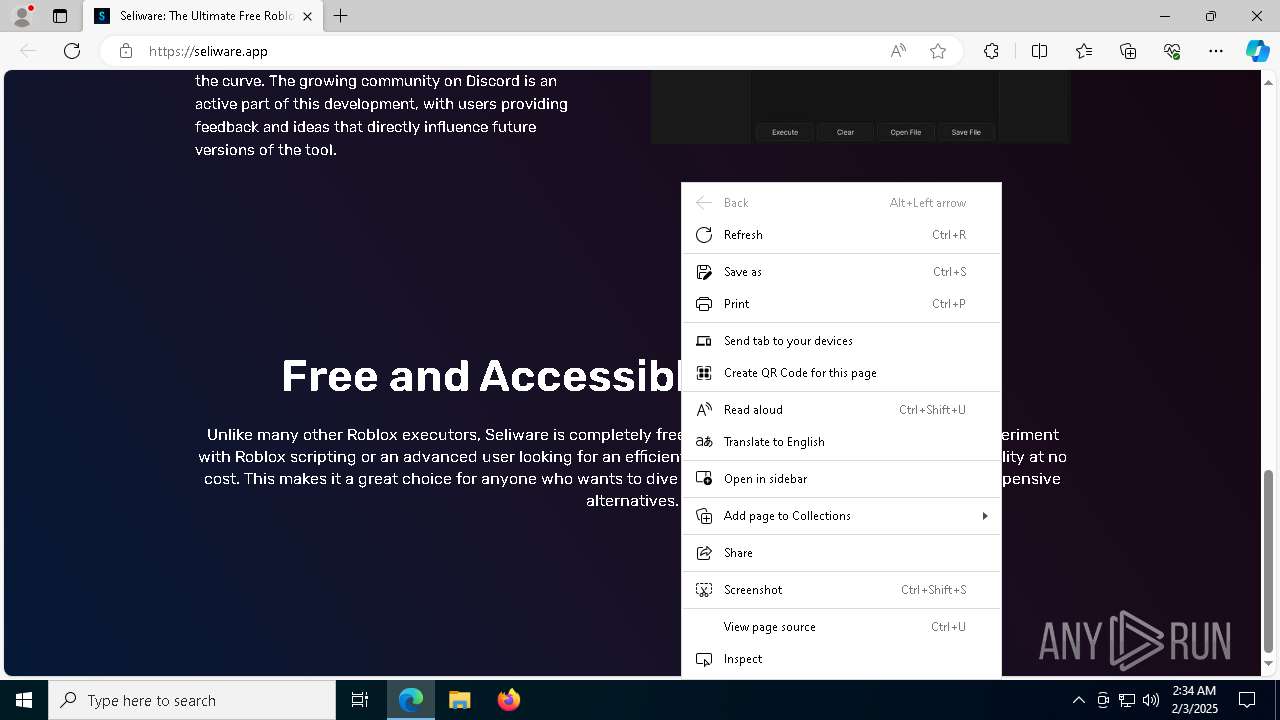
Task: Close the Seliware tab
Action: pyautogui.click(x=307, y=16)
